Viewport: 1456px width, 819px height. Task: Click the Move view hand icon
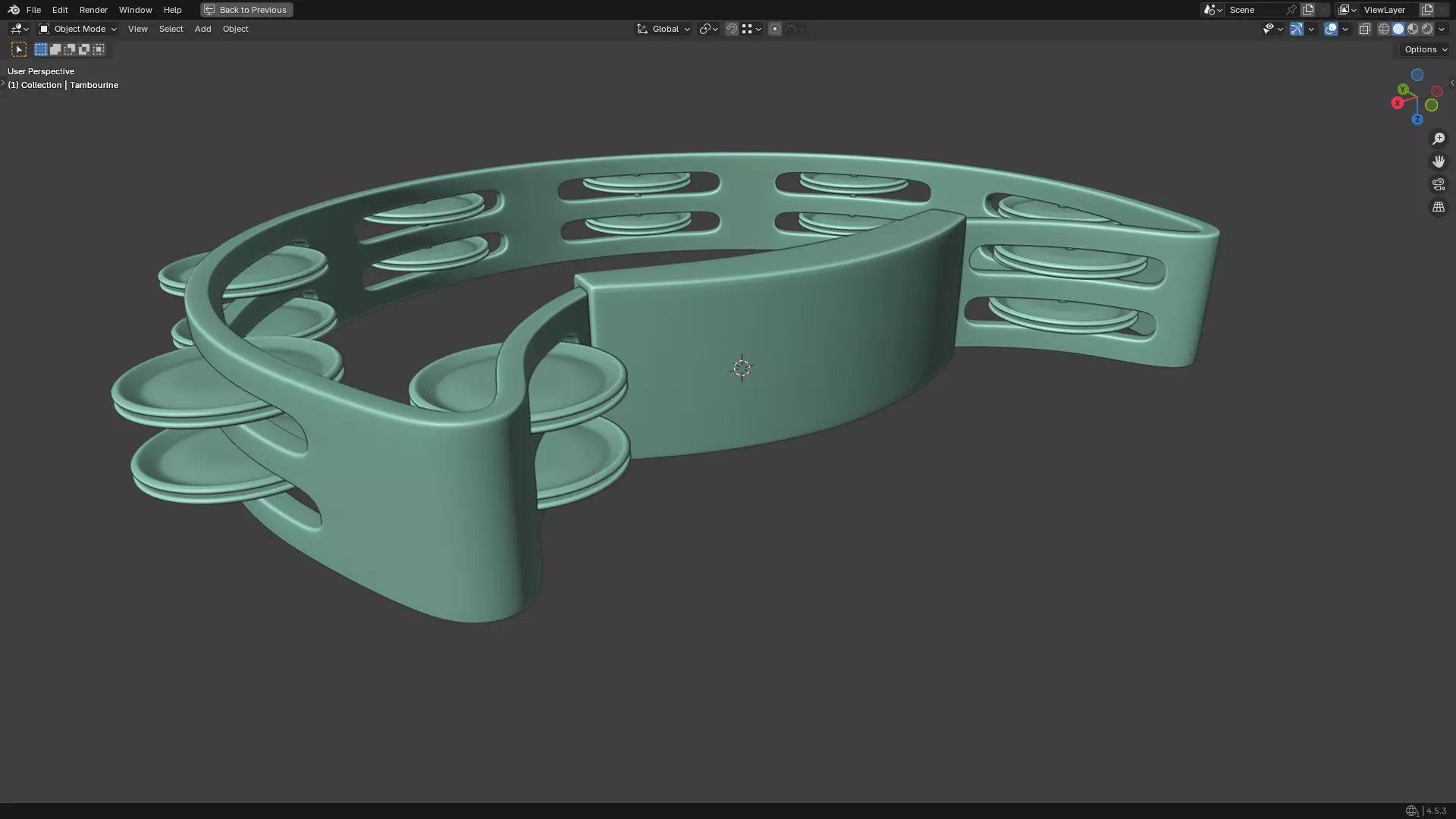click(1439, 162)
